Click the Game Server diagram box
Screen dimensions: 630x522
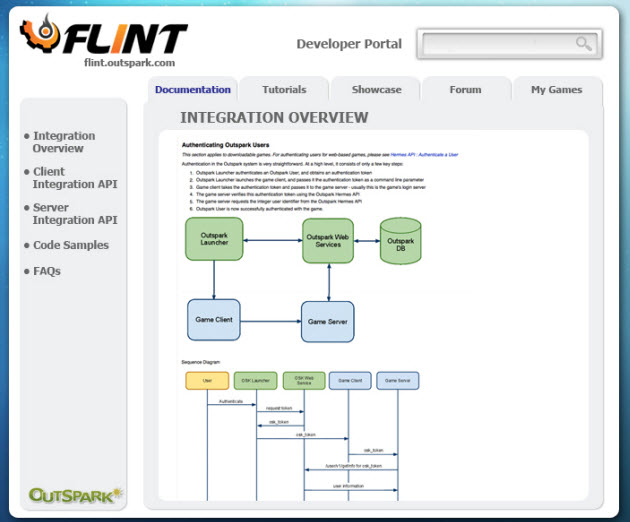327,321
